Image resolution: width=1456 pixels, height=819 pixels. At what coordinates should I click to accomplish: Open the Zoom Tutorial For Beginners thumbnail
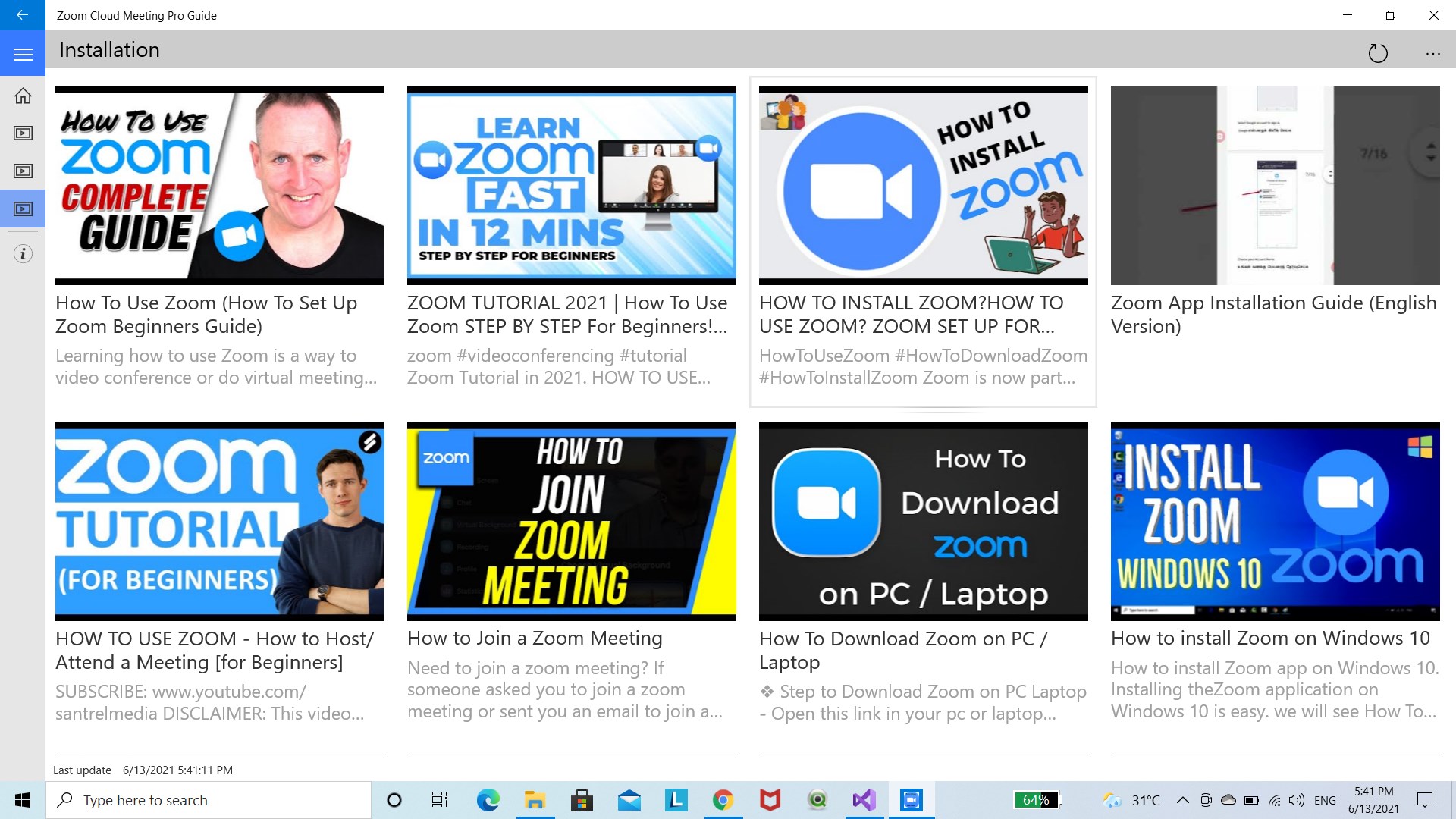(219, 521)
